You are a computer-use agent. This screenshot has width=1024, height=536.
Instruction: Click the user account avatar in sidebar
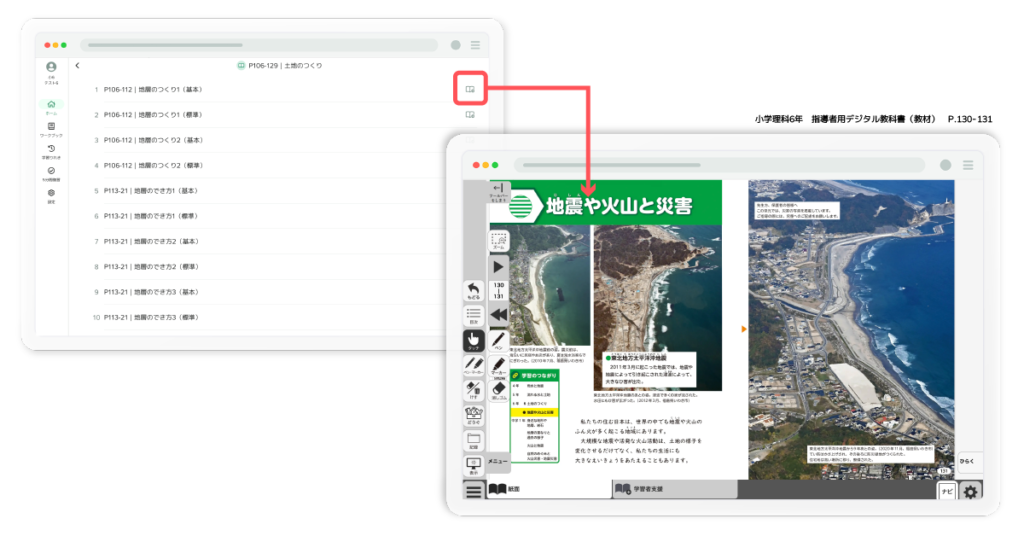(x=51, y=67)
